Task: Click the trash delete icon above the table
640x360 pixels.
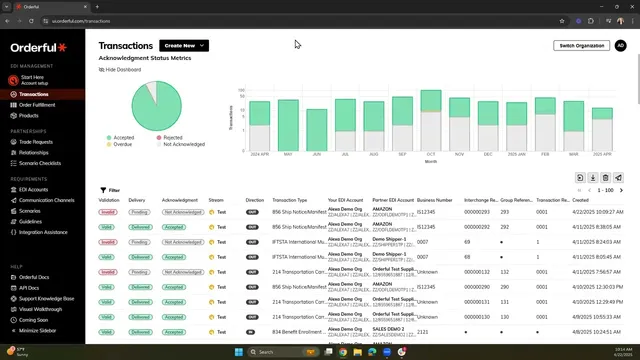Action: (x=606, y=178)
